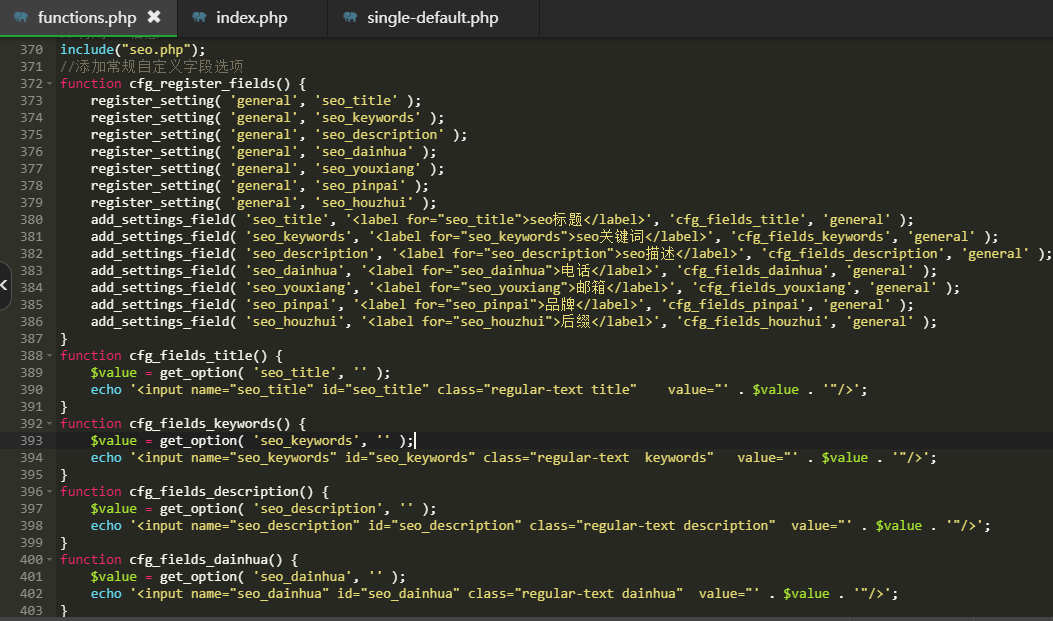Click 'cfg_fields_description' callback on line 382
Screen dimensions: 1053x621
pyautogui.click(x=854, y=254)
